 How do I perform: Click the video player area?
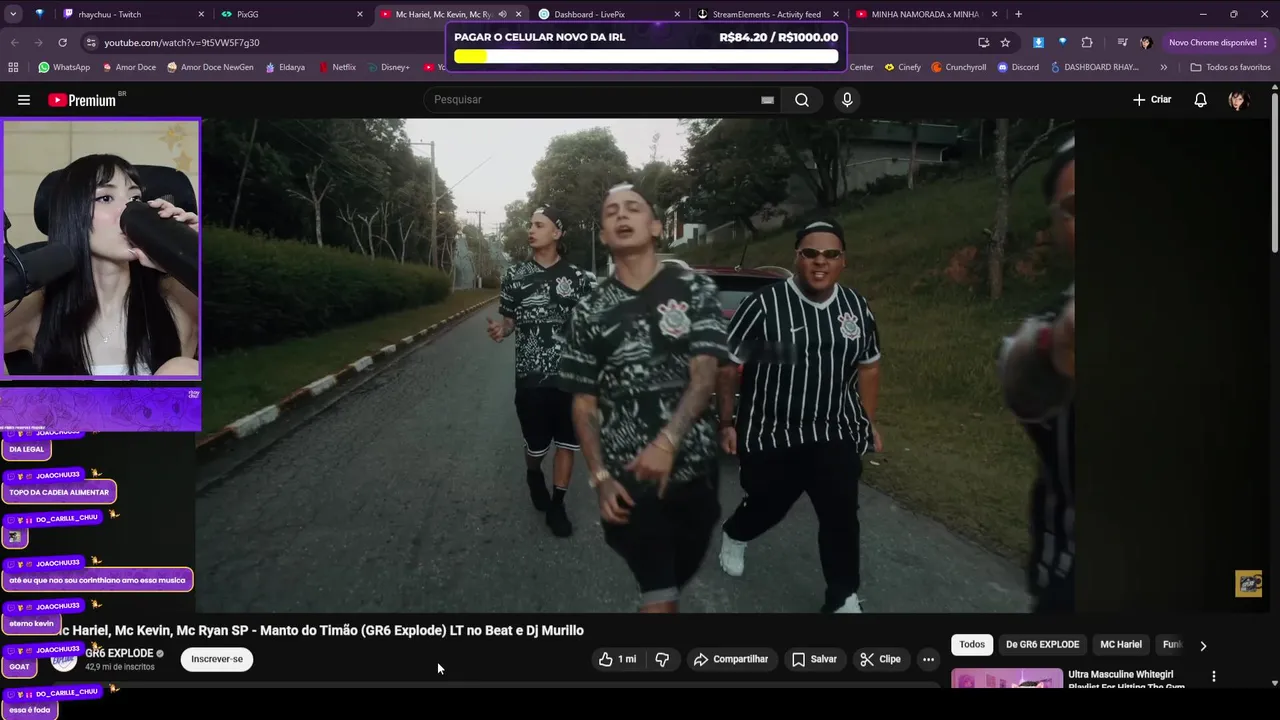[x=635, y=365]
